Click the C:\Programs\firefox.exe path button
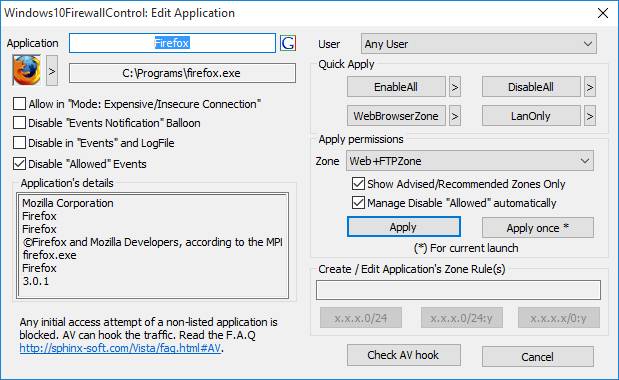Image resolution: width=619 pixels, height=380 pixels. coord(182,73)
